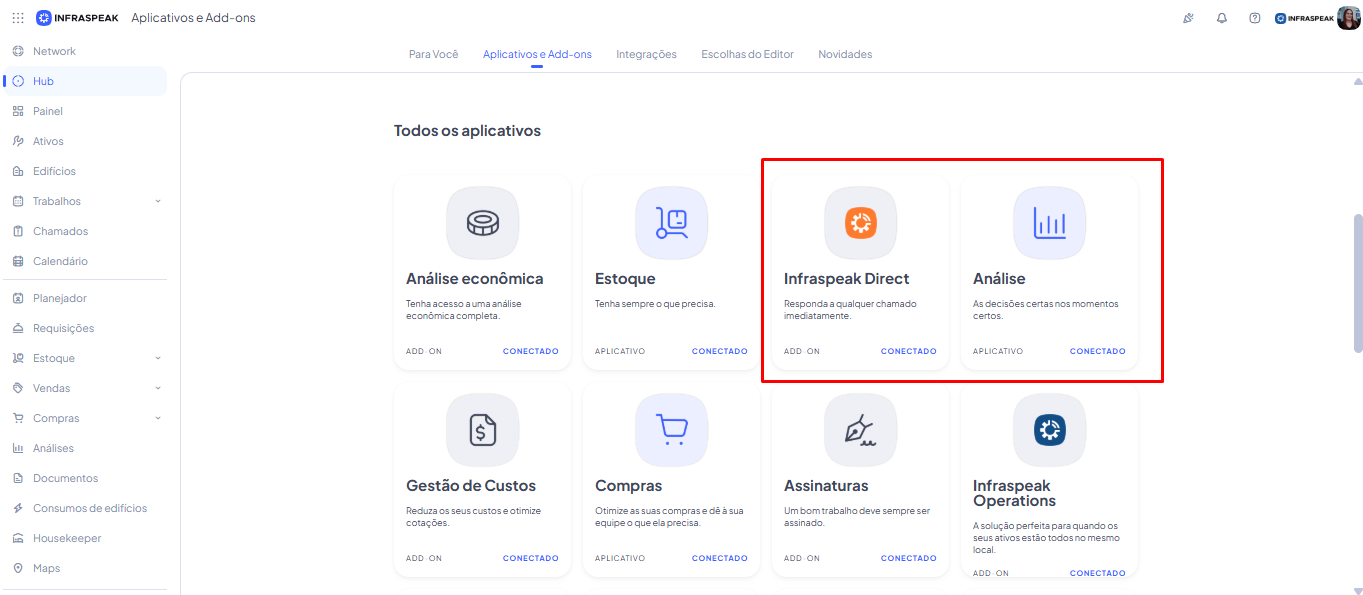
Task: Open the notifications bell
Action: click(x=1222, y=18)
